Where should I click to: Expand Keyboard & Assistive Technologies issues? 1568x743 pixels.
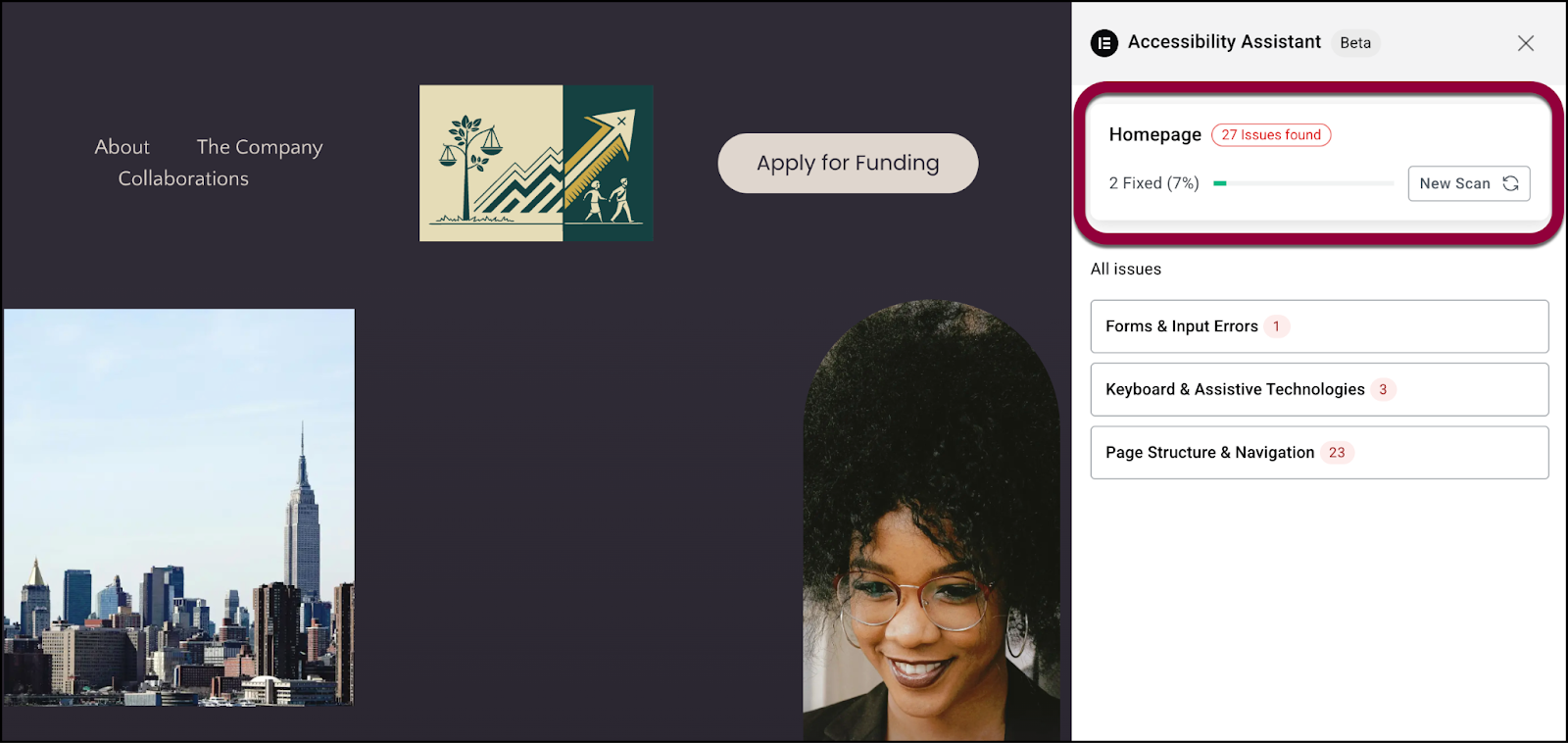point(1319,389)
